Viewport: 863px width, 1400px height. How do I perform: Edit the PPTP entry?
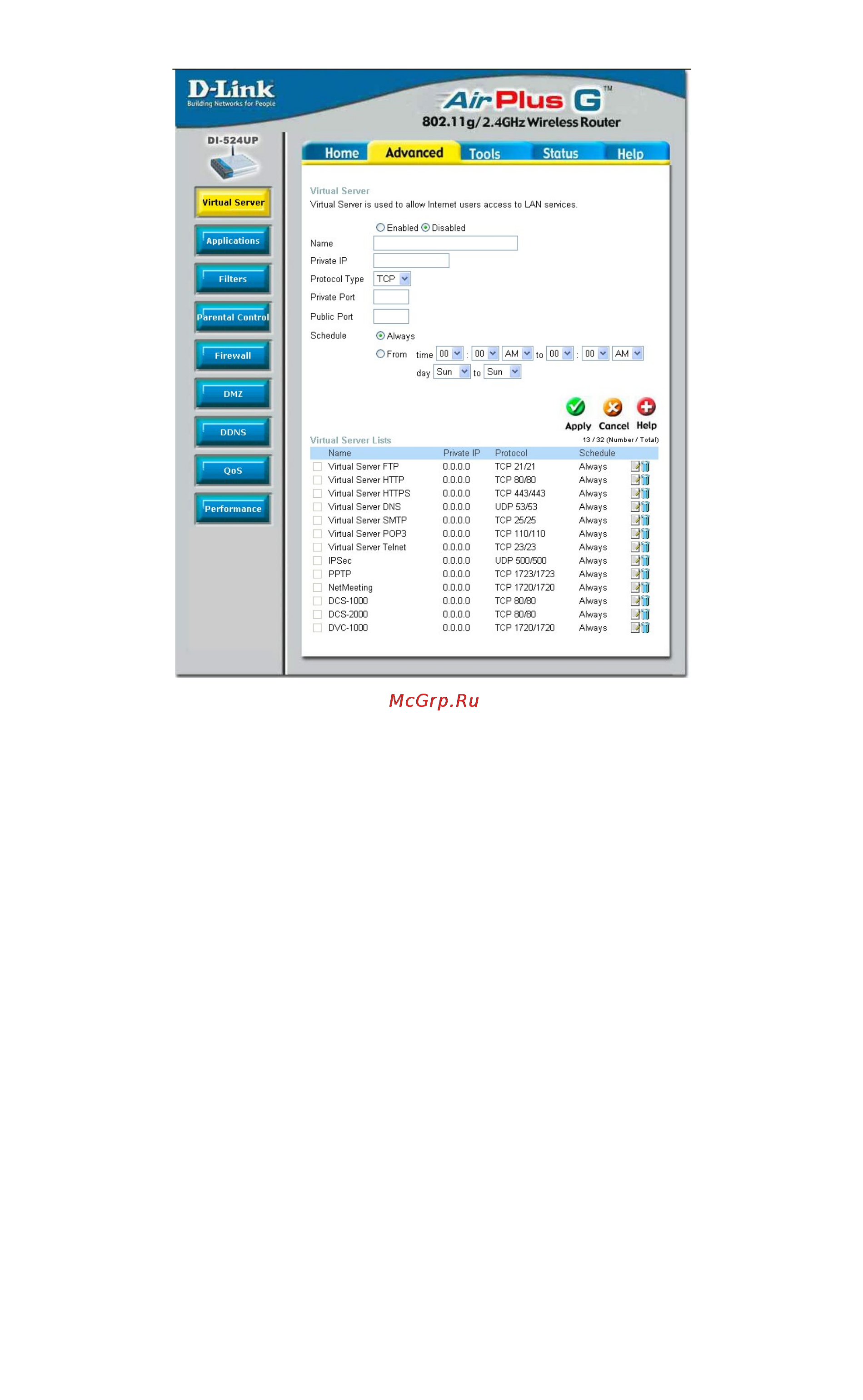click(635, 574)
